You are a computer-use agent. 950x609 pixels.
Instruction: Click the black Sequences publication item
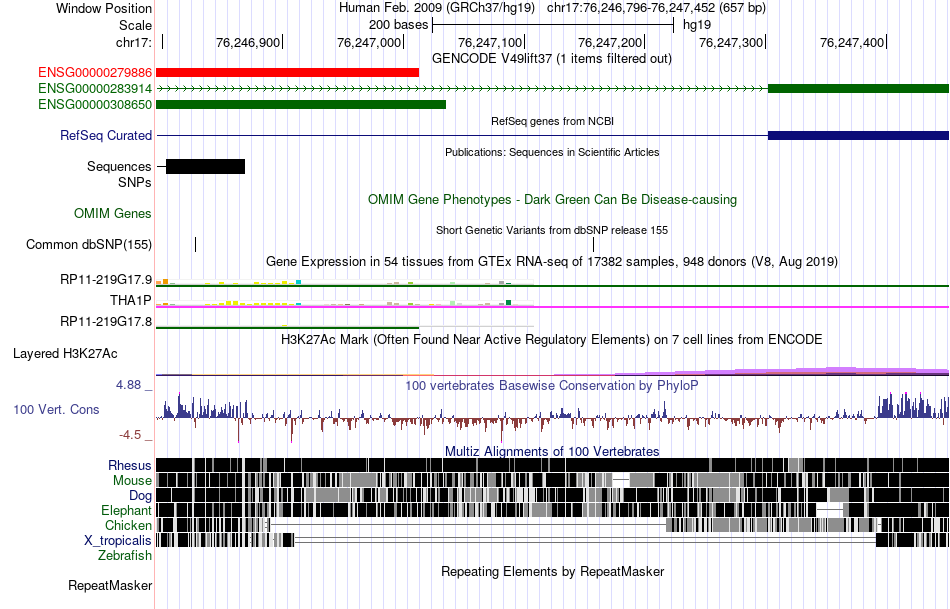pos(205,167)
